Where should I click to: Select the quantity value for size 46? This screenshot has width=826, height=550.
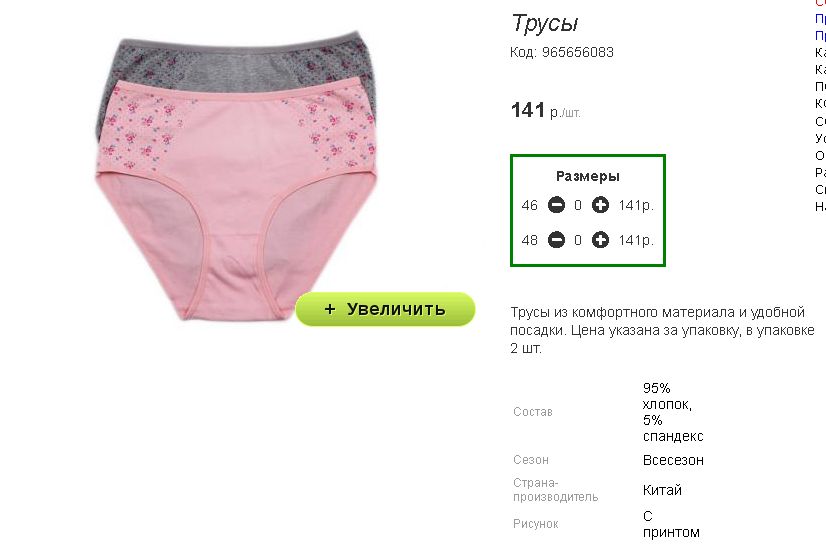coord(578,205)
